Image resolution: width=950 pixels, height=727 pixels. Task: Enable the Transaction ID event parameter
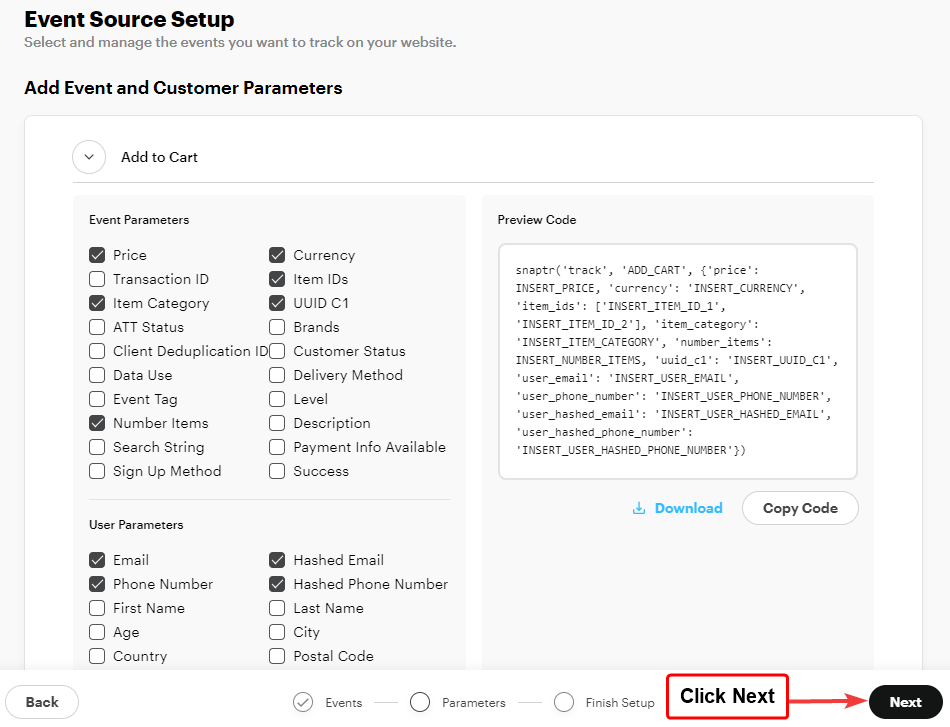click(97, 278)
